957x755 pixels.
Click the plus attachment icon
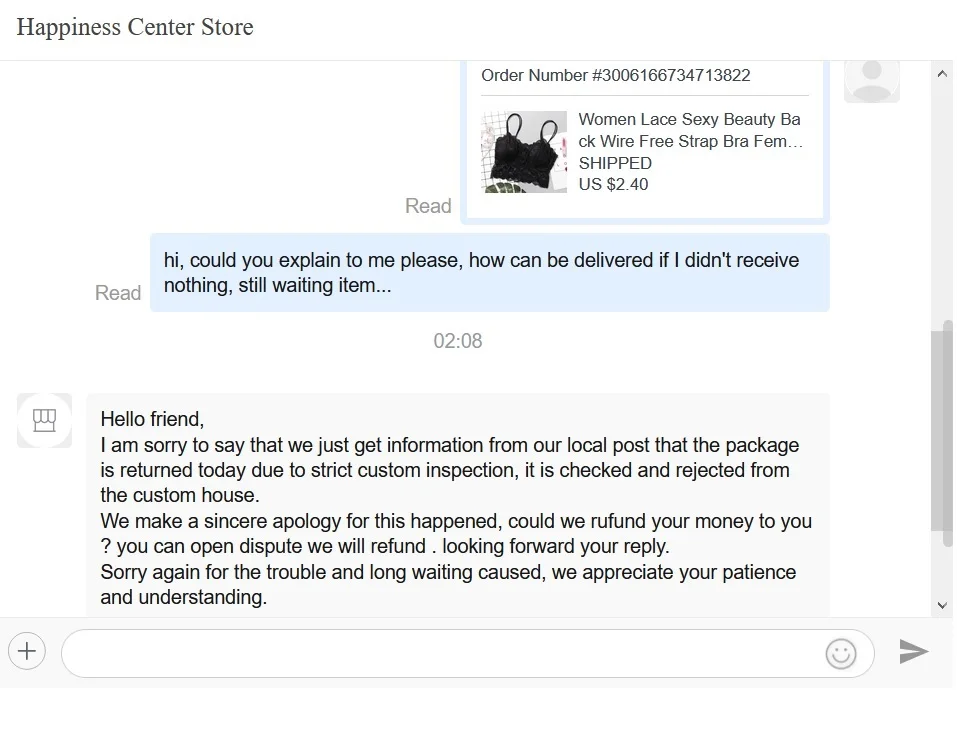[27, 652]
